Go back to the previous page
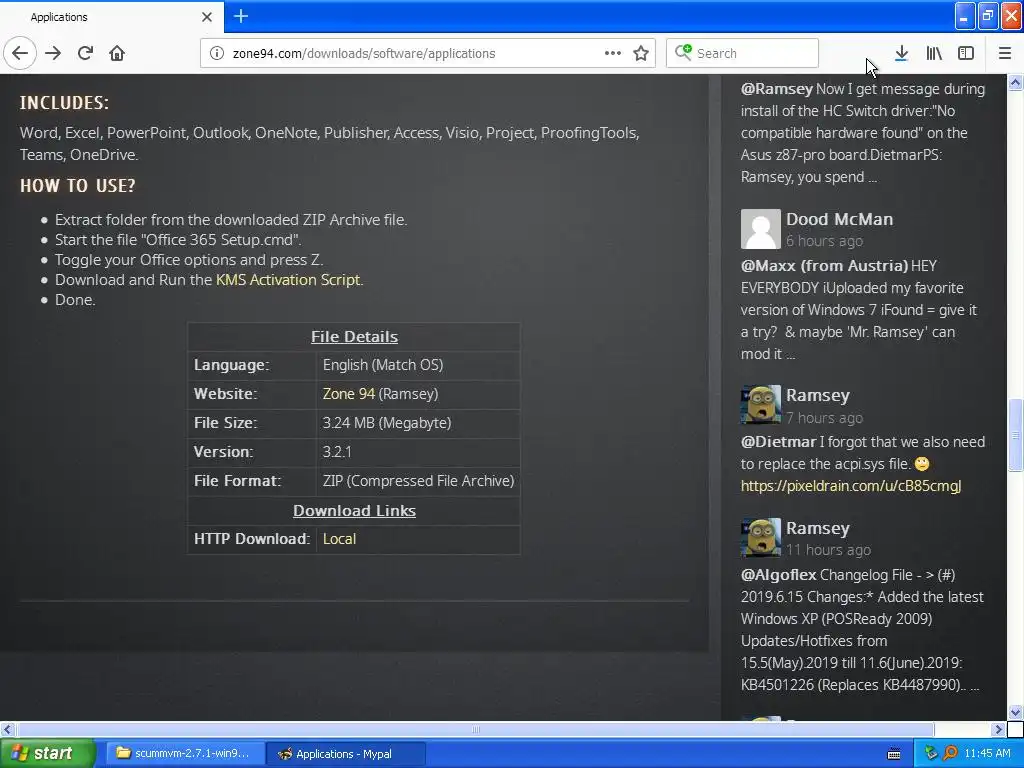Screen dimensions: 1024x768 (x=20, y=53)
